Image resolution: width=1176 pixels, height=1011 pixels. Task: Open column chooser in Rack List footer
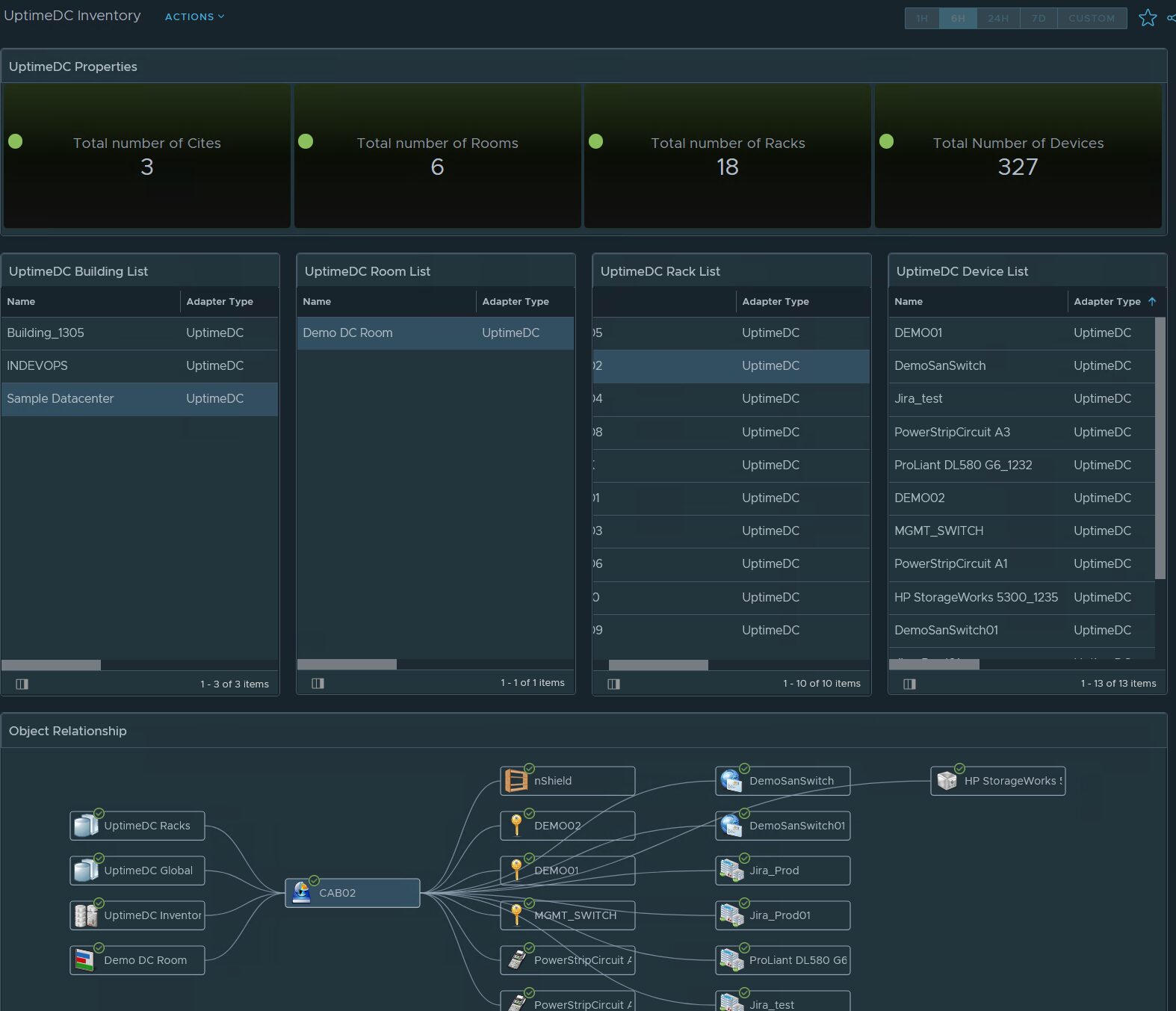pos(613,684)
